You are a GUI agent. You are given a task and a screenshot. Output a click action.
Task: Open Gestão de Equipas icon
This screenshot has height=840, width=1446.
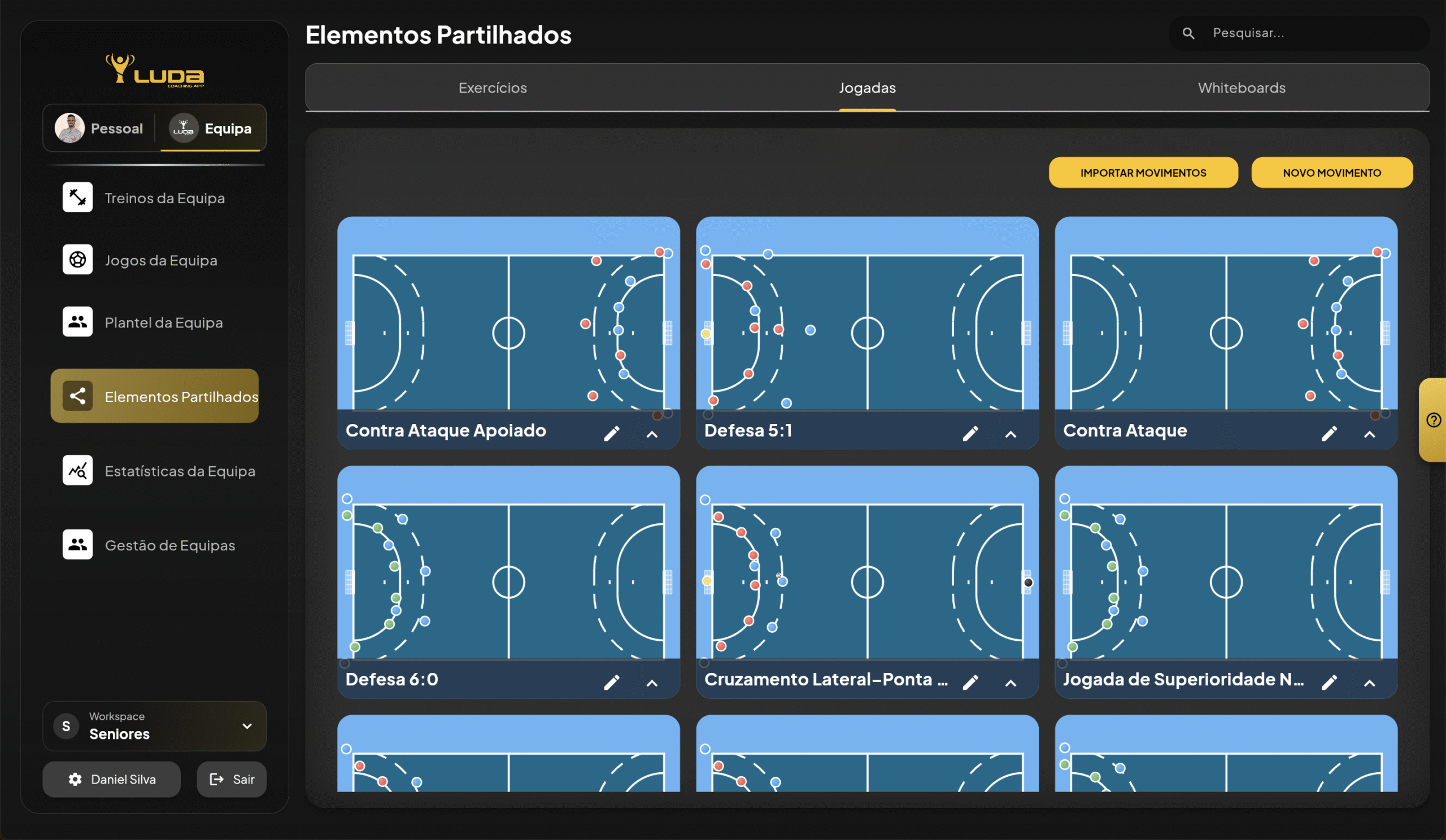coord(77,544)
